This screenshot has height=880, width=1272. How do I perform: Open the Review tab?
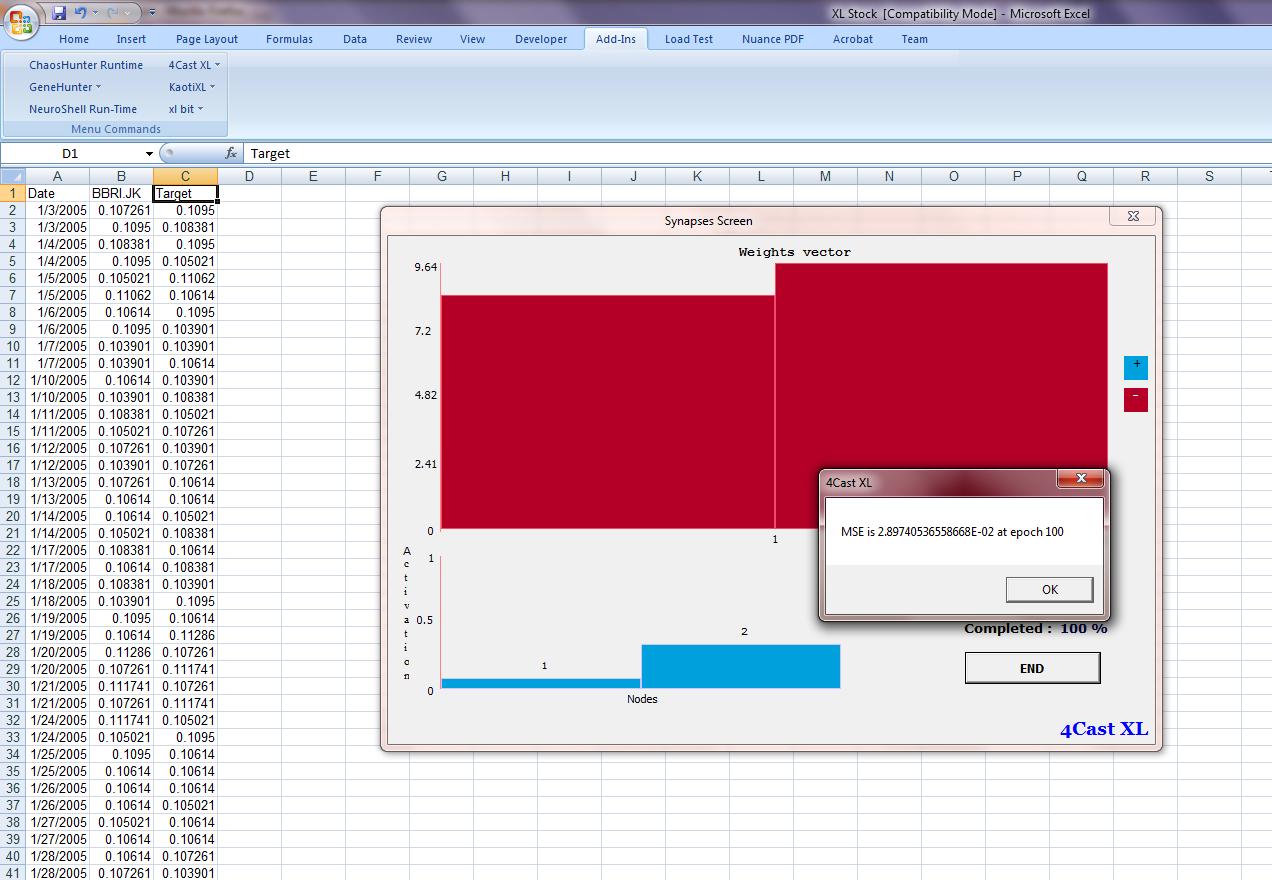414,39
